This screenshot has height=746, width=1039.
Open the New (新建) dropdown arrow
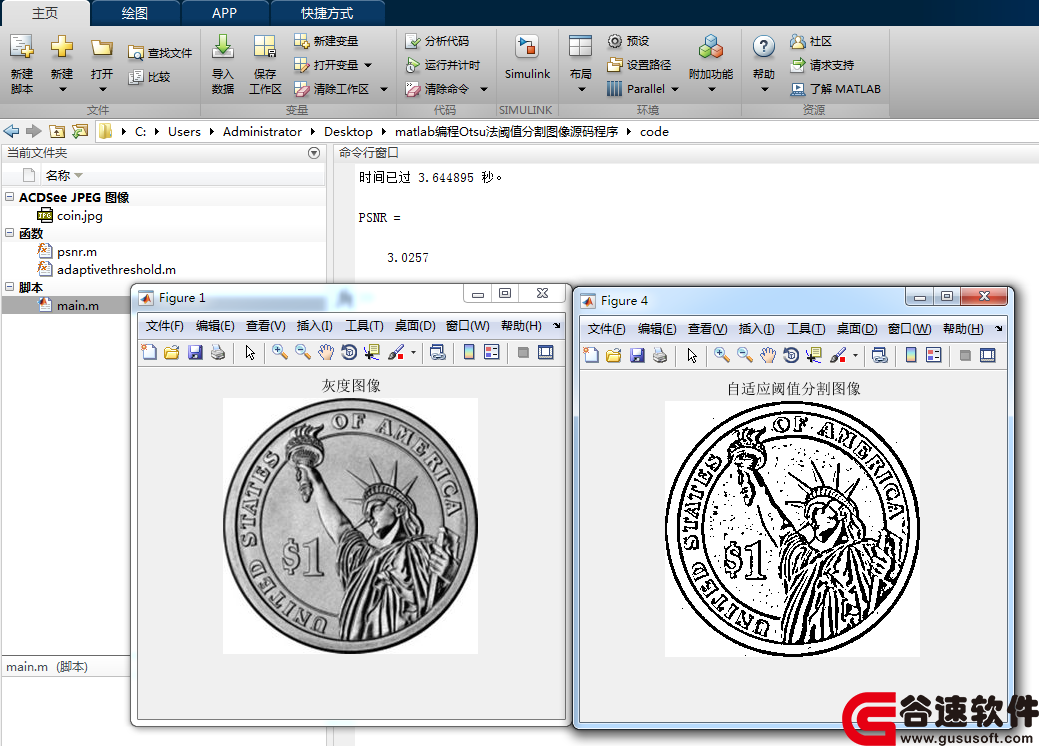tap(62, 89)
